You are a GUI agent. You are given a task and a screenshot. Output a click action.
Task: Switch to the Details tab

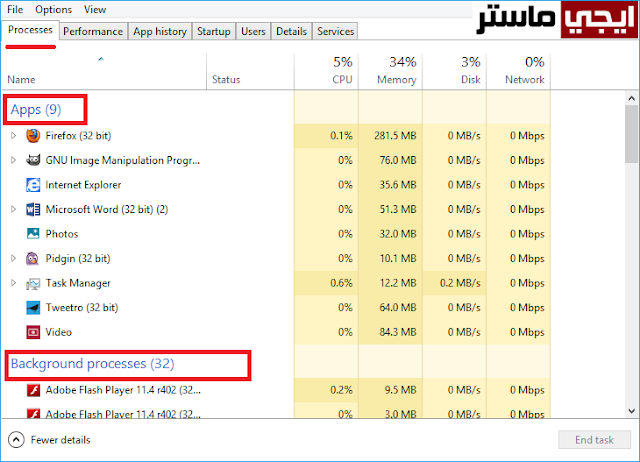291,31
